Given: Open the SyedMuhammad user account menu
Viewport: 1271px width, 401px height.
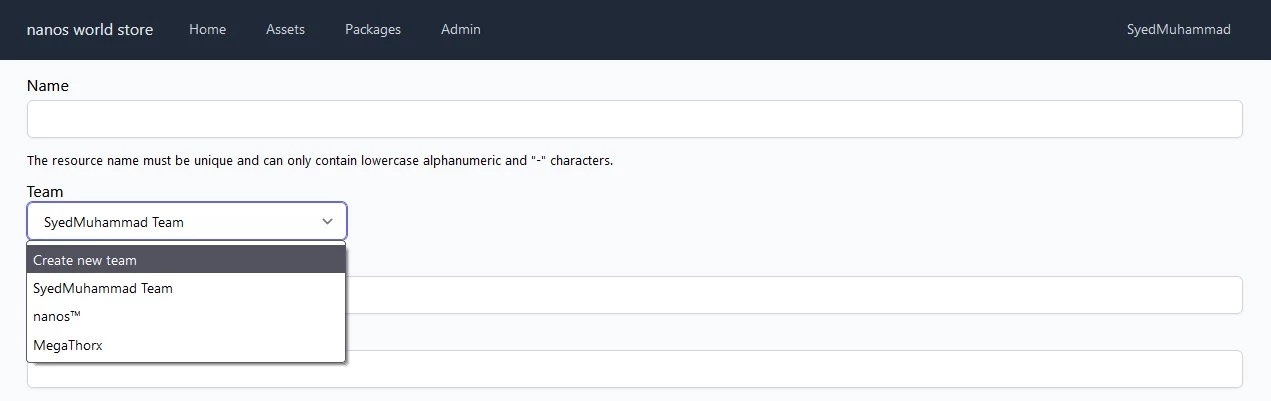Looking at the screenshot, I should click(1179, 30).
